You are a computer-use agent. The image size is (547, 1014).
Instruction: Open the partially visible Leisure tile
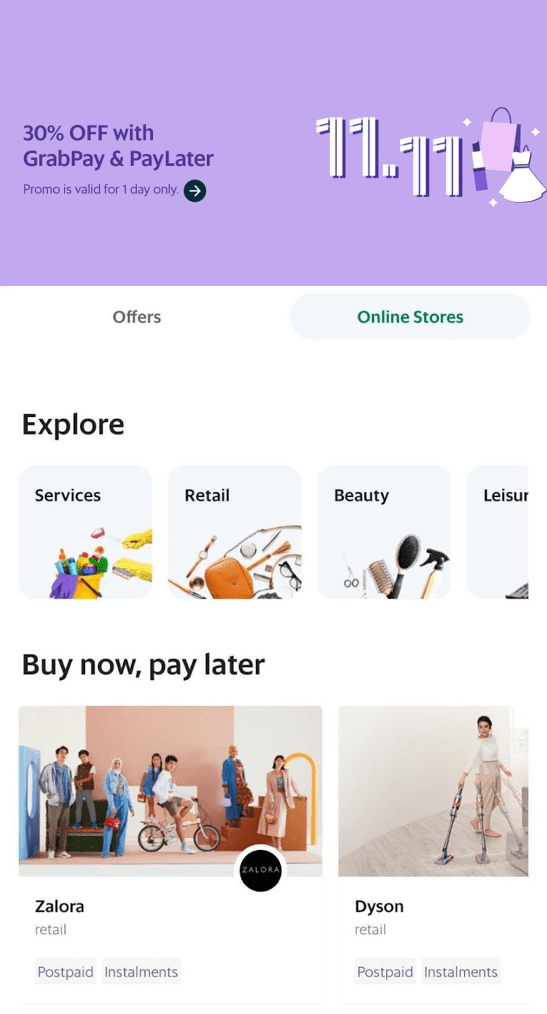pyautogui.click(x=497, y=532)
